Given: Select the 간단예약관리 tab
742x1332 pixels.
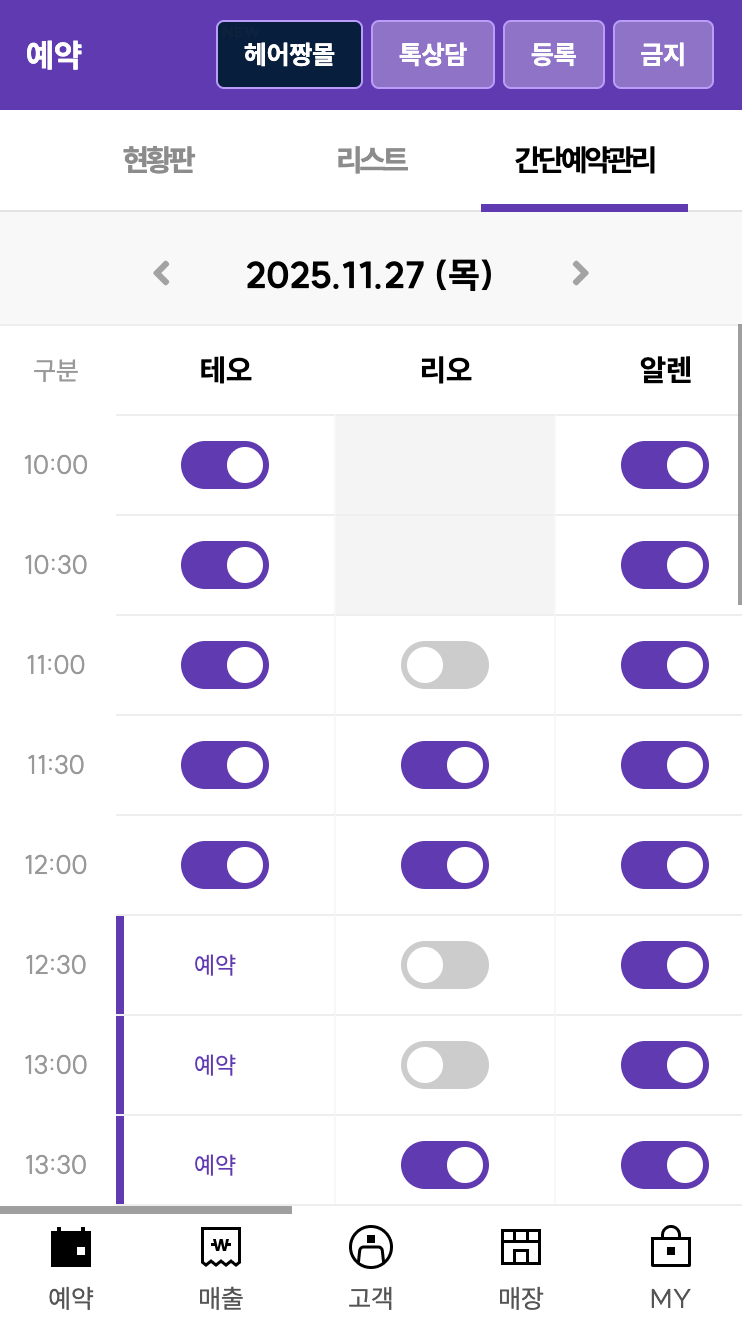Looking at the screenshot, I should click(584, 160).
